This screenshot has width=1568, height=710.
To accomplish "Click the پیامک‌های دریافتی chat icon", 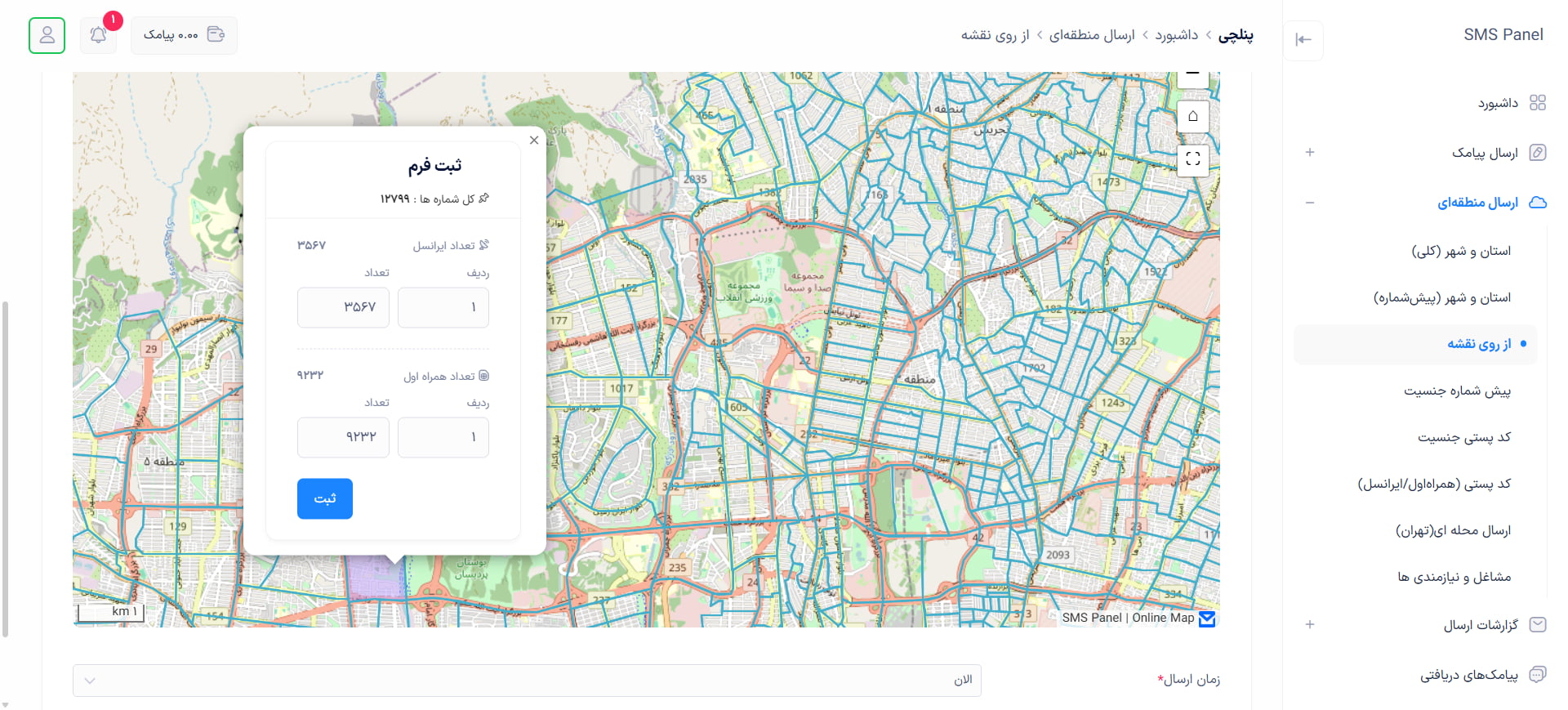I will point(1538,675).
